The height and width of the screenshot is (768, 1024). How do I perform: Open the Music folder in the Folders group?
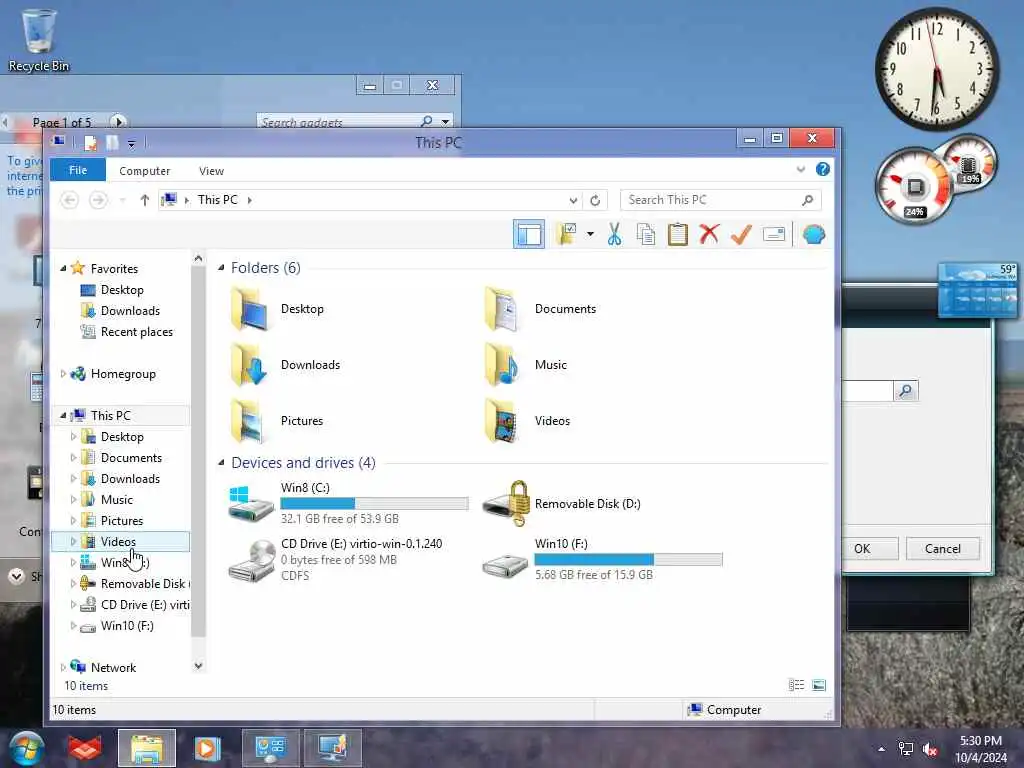click(526, 365)
